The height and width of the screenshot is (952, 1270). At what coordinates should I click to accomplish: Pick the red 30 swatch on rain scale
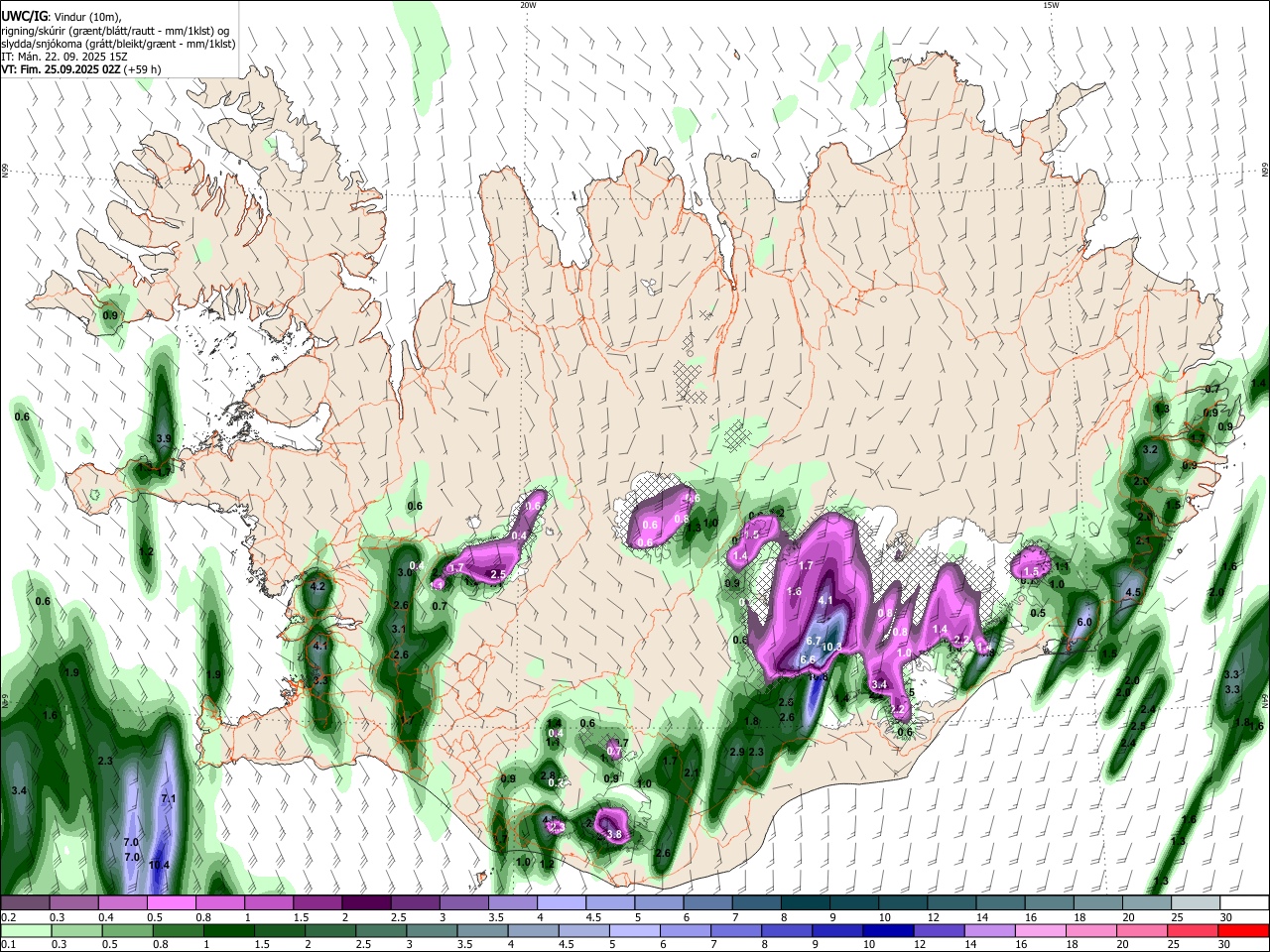click(x=1243, y=930)
